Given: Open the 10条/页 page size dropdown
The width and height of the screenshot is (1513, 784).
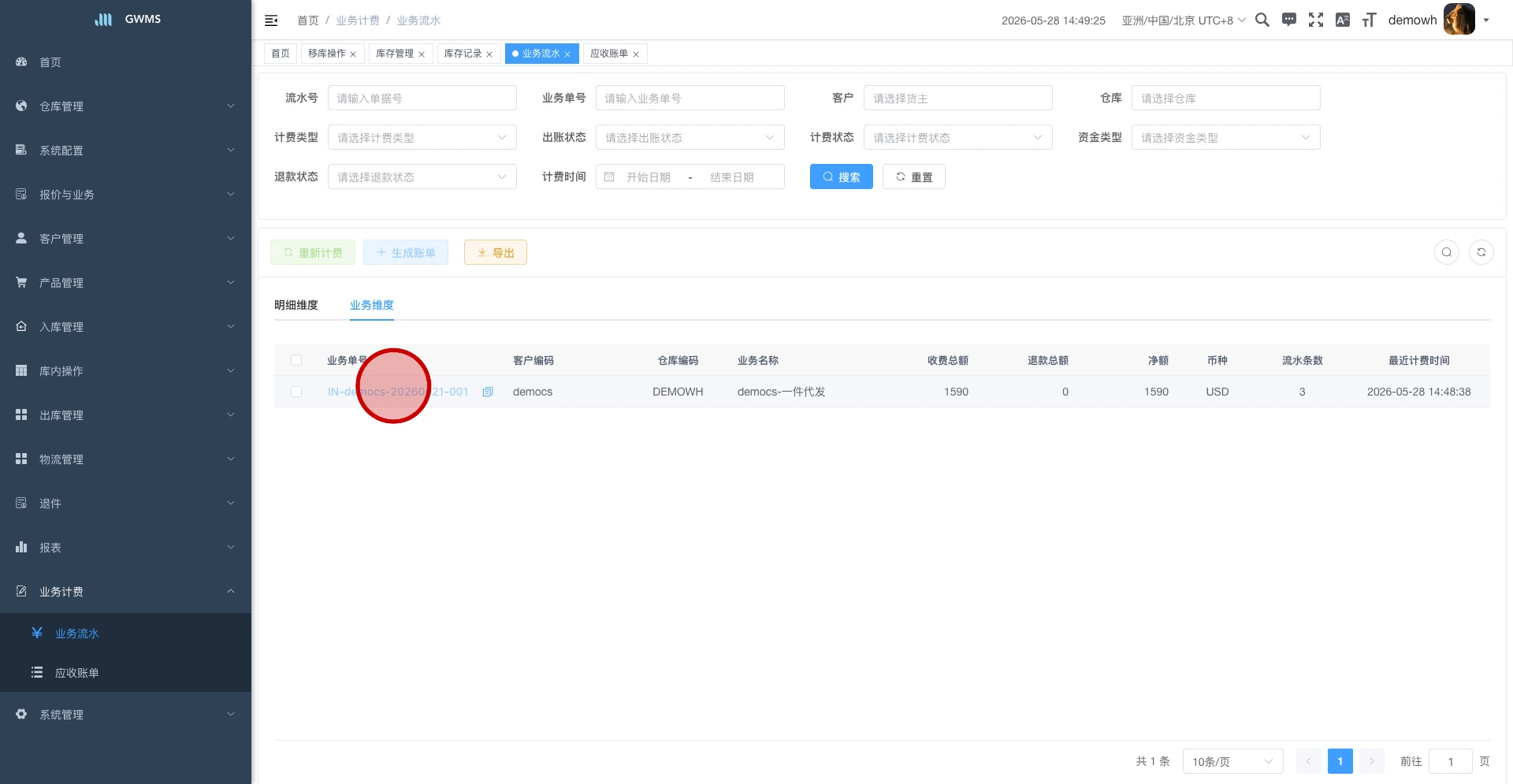Looking at the screenshot, I should pos(1233,761).
